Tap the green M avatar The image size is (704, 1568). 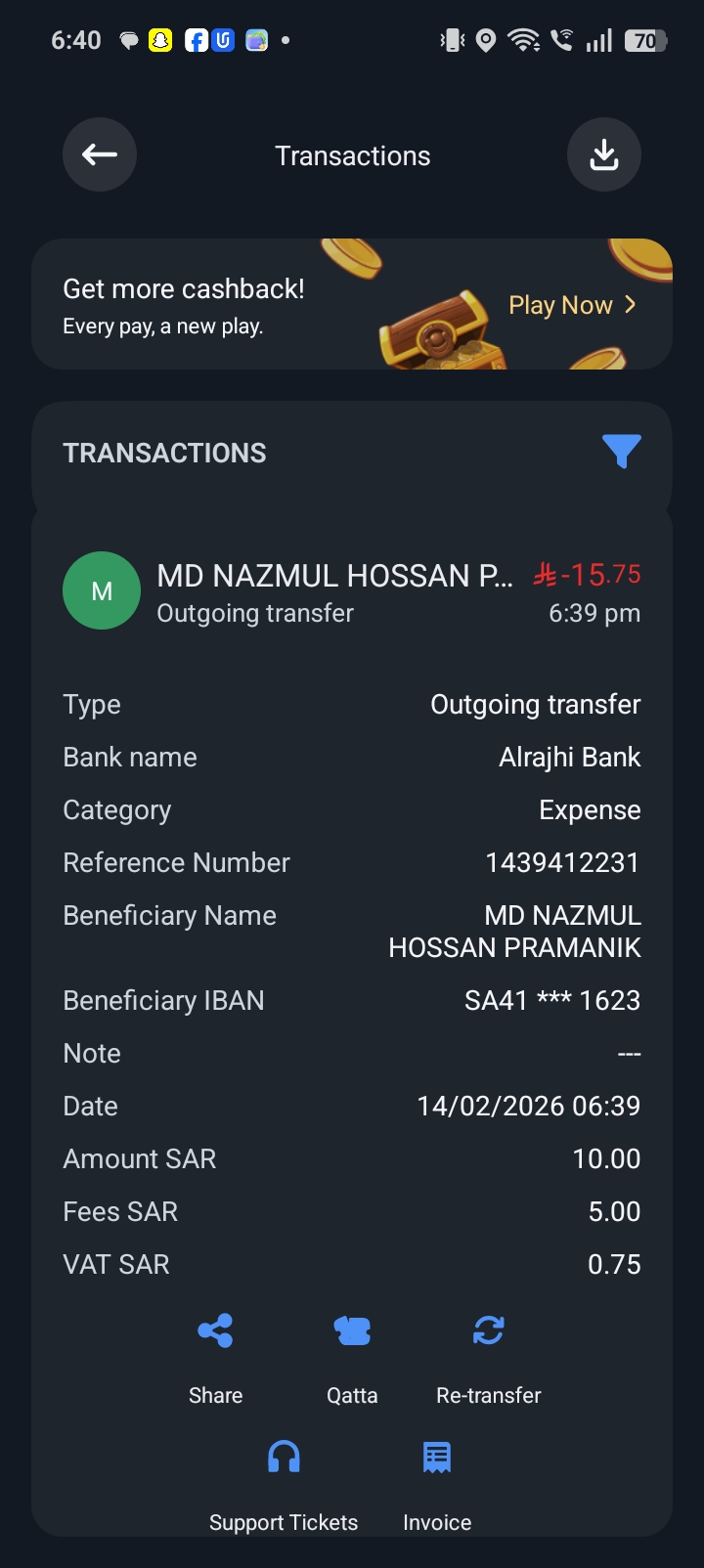pos(102,590)
